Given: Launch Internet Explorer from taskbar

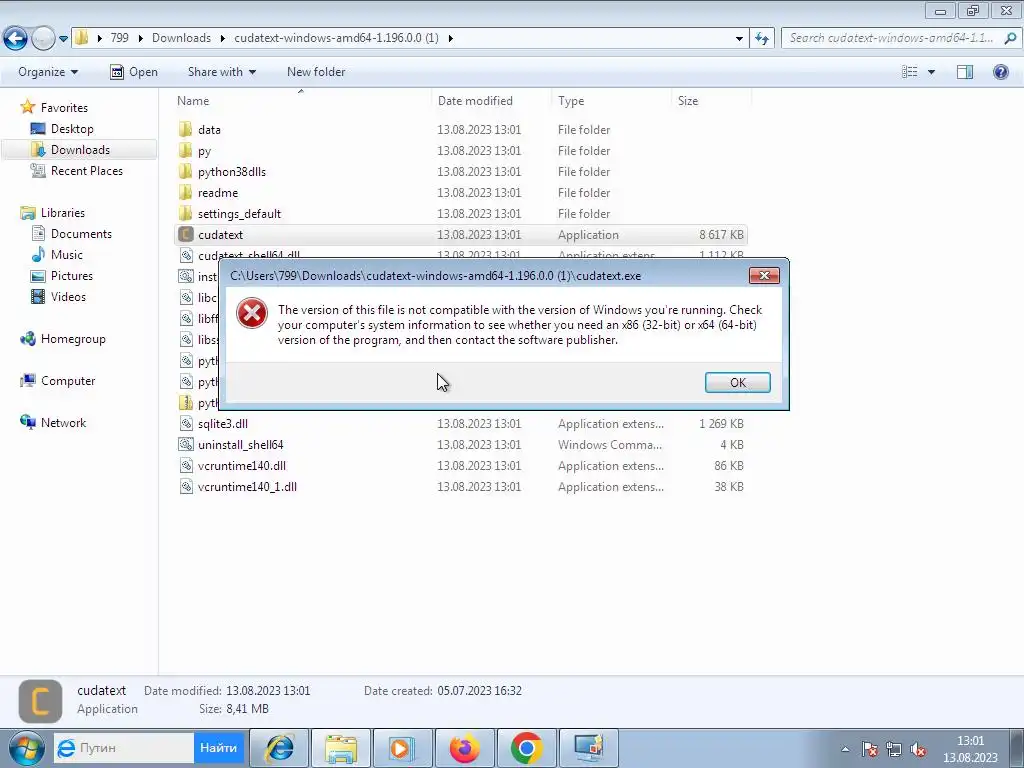Looking at the screenshot, I should pyautogui.click(x=280, y=748).
